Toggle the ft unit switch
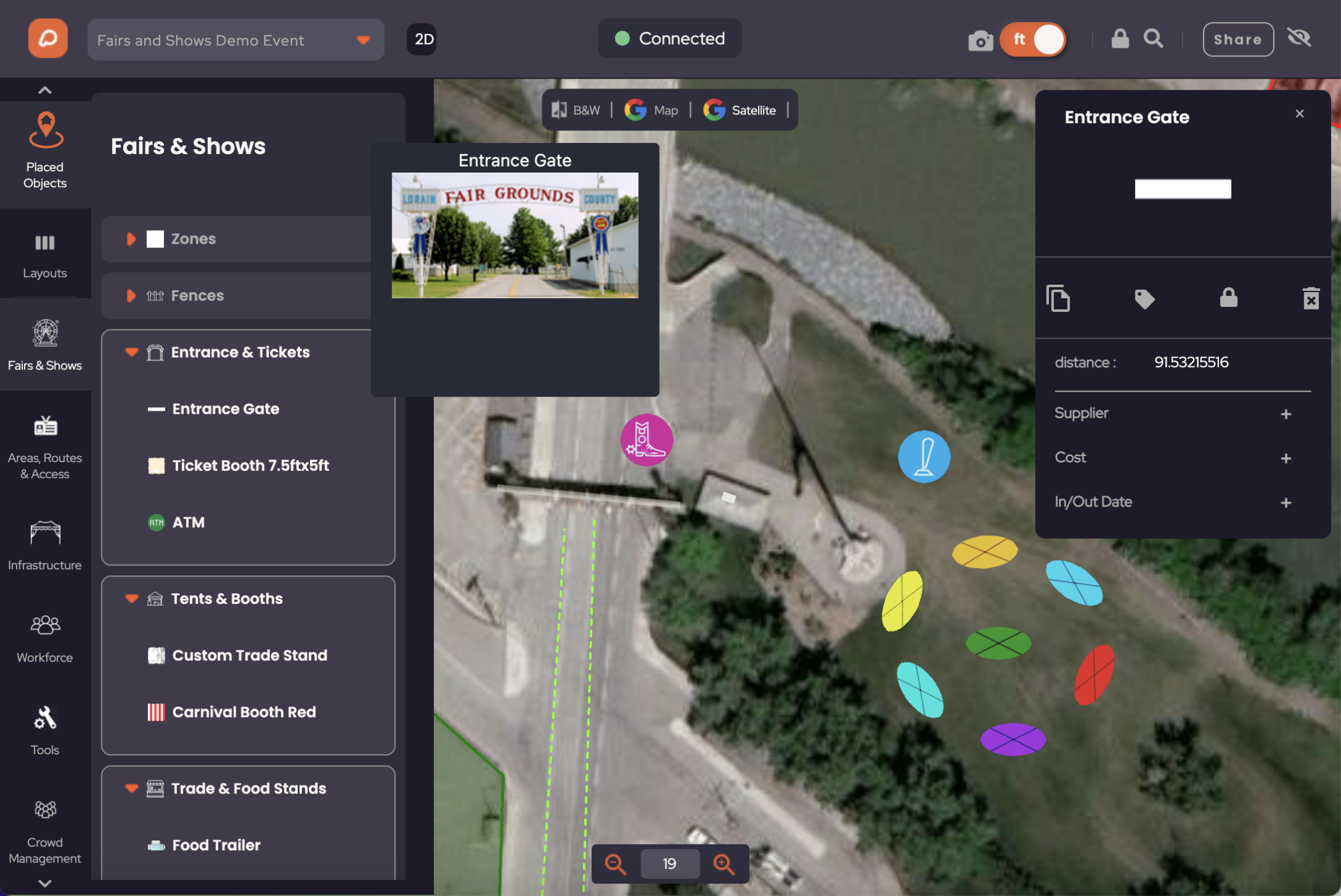This screenshot has width=1341, height=896. (1033, 40)
